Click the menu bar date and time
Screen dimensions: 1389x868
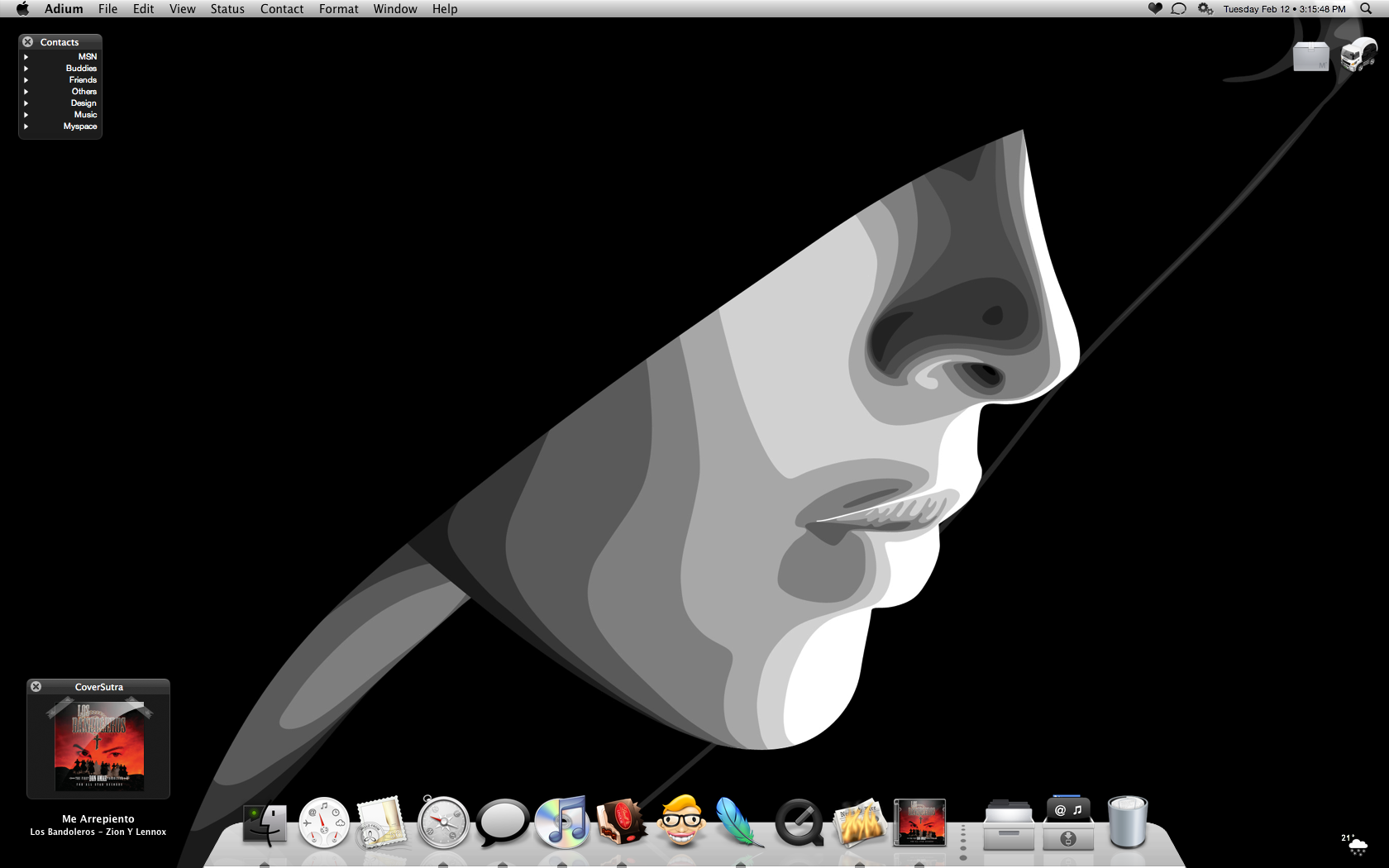(1284, 9)
